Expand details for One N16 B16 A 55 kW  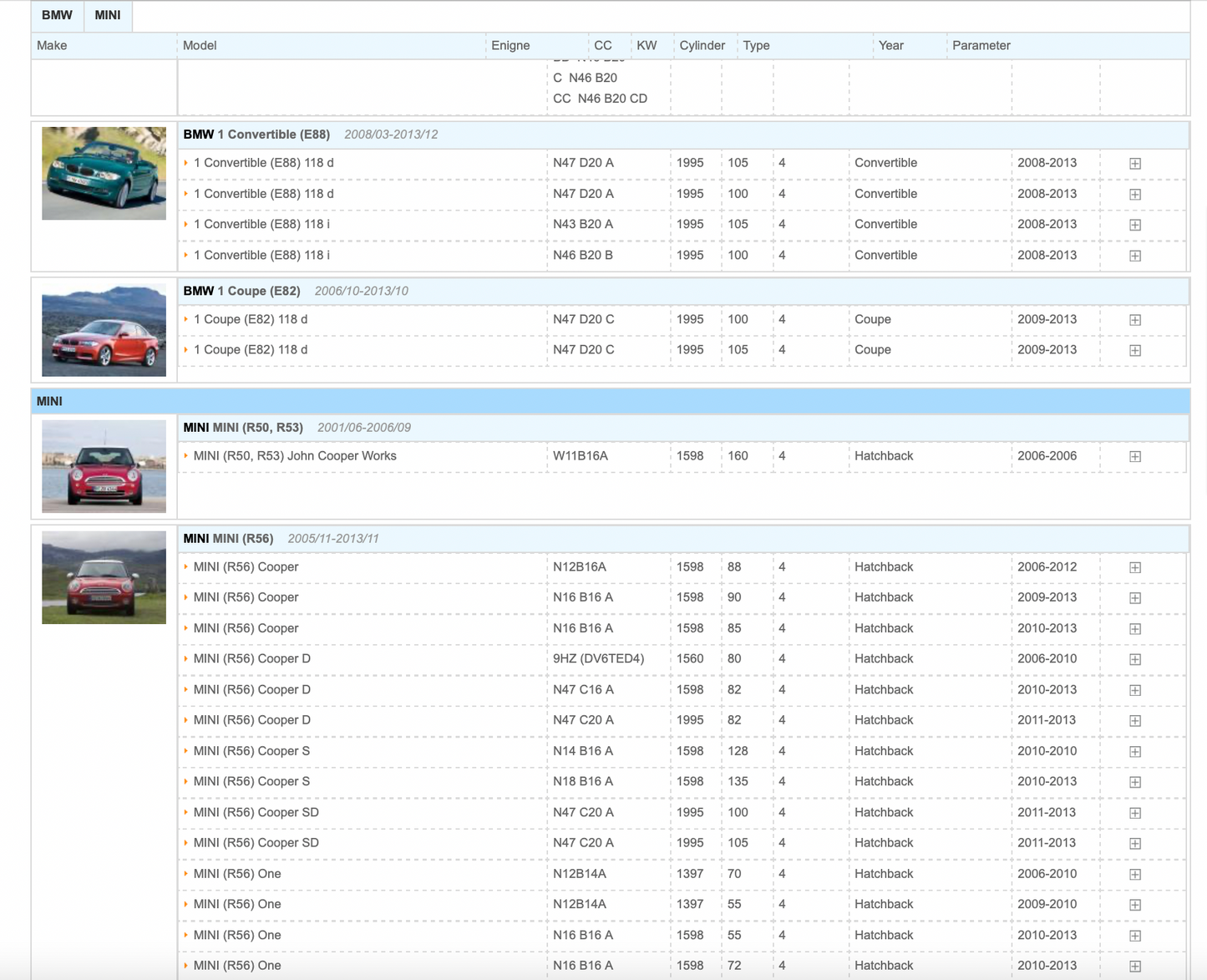(1135, 936)
